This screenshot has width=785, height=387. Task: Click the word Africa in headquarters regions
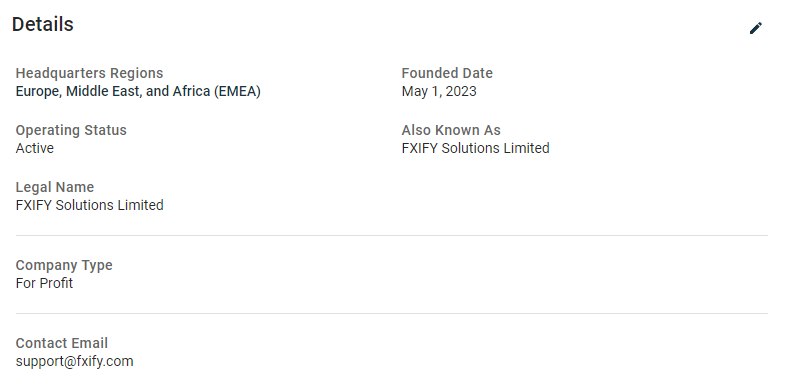191,92
